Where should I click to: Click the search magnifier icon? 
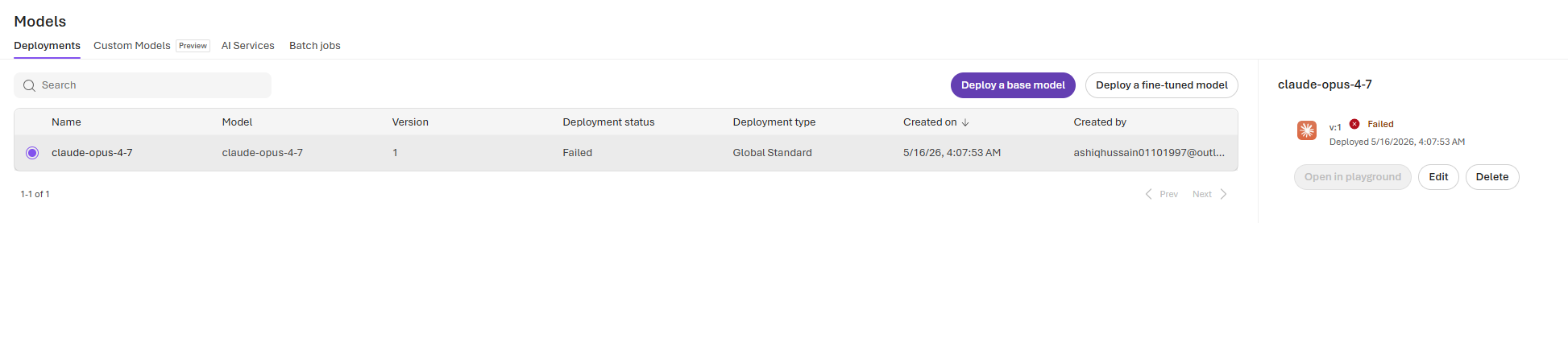click(29, 85)
